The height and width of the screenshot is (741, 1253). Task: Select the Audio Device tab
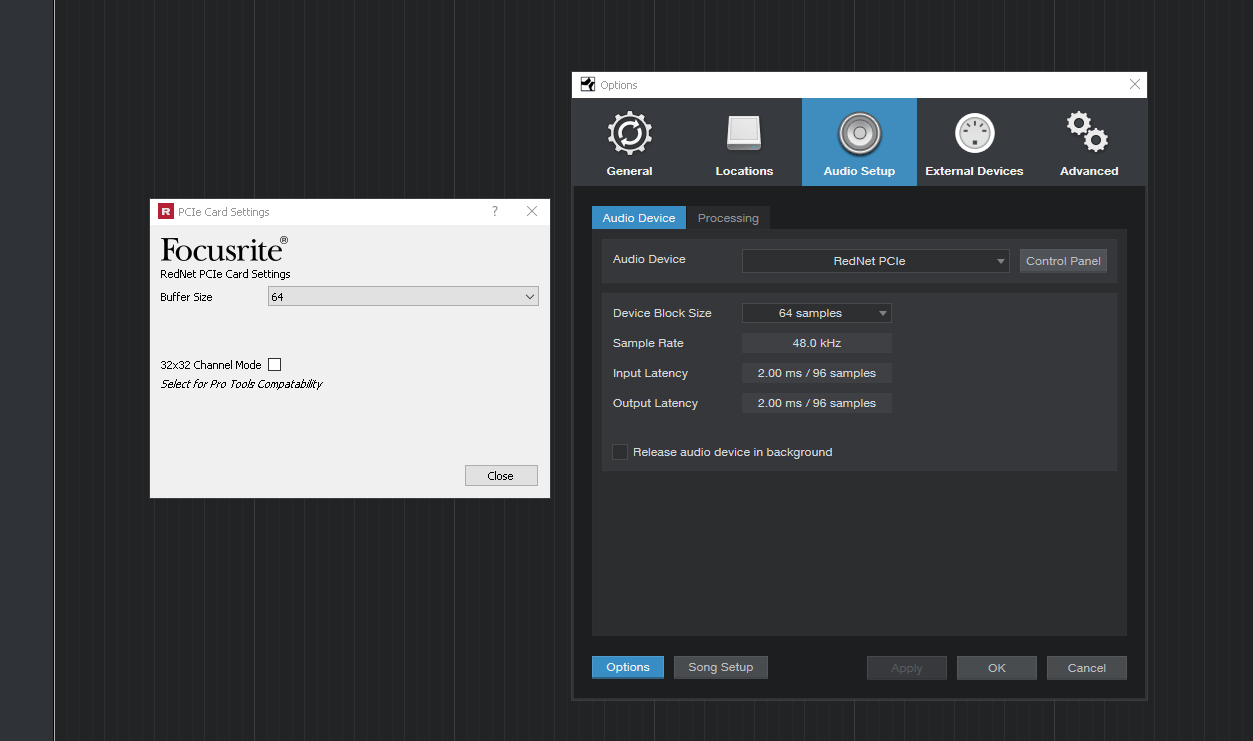(x=639, y=218)
